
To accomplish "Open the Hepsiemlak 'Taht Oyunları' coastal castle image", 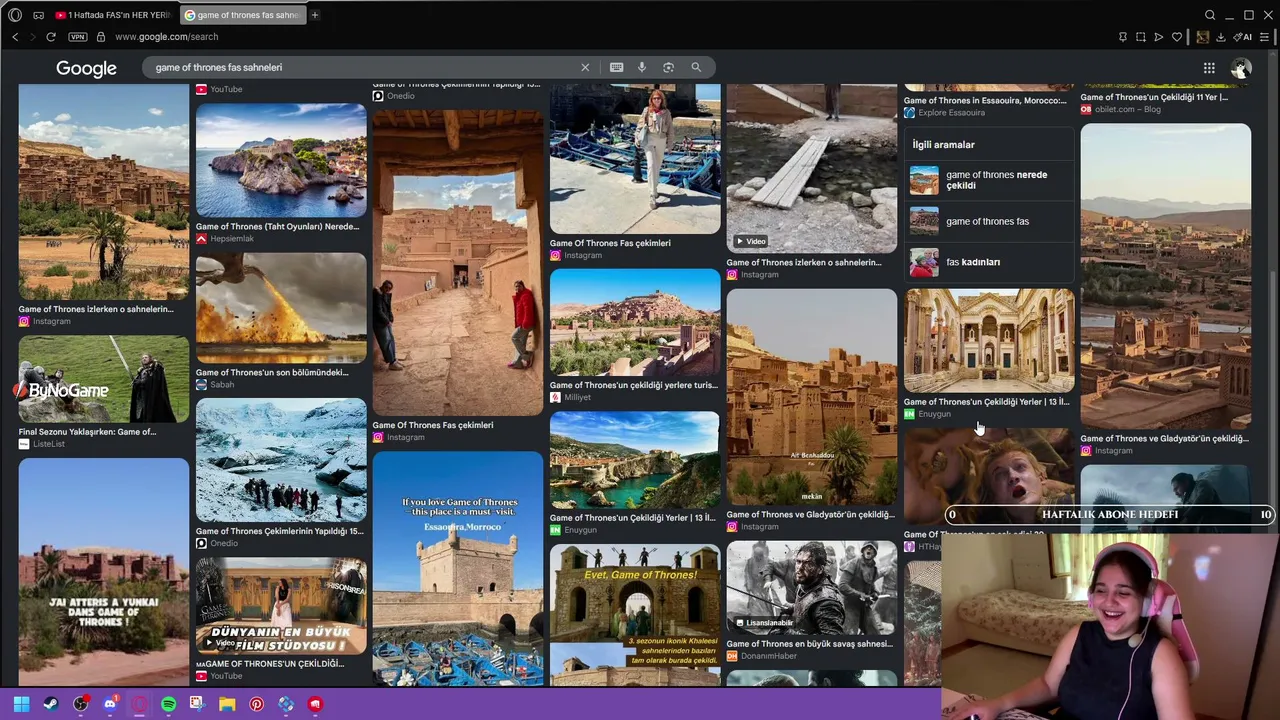I will click(x=281, y=160).
